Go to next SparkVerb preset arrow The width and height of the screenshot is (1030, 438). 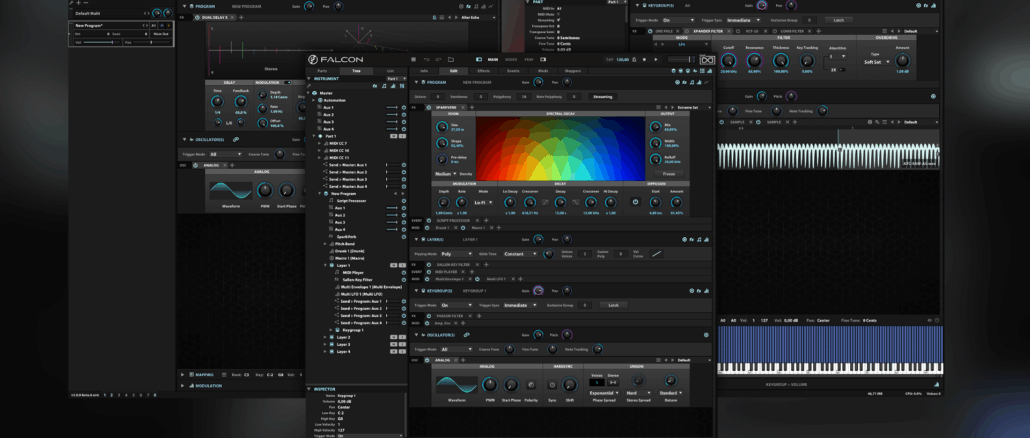[x=673, y=107]
